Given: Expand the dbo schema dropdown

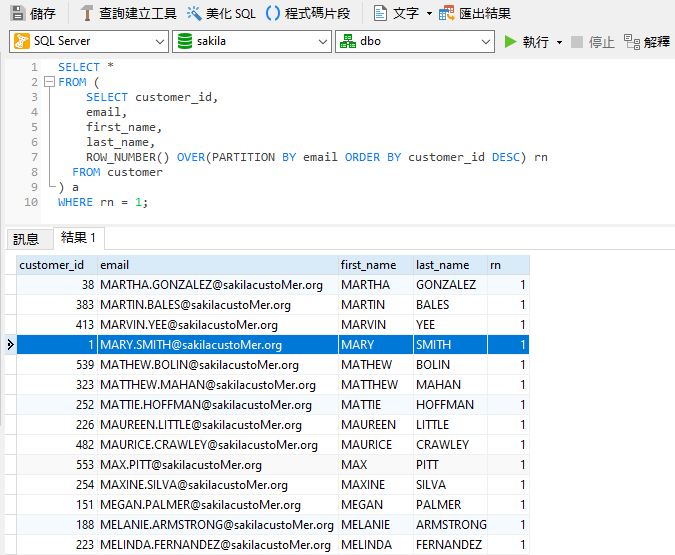Looking at the screenshot, I should click(485, 42).
